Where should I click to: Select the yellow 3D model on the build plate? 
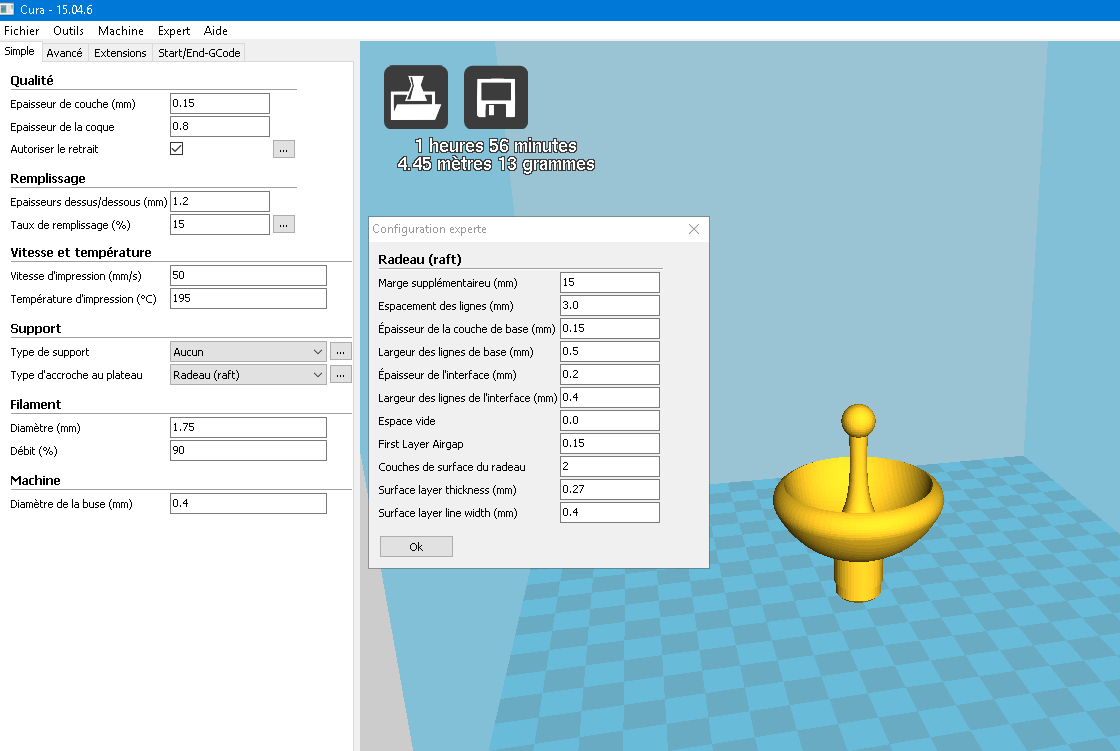coord(858,503)
